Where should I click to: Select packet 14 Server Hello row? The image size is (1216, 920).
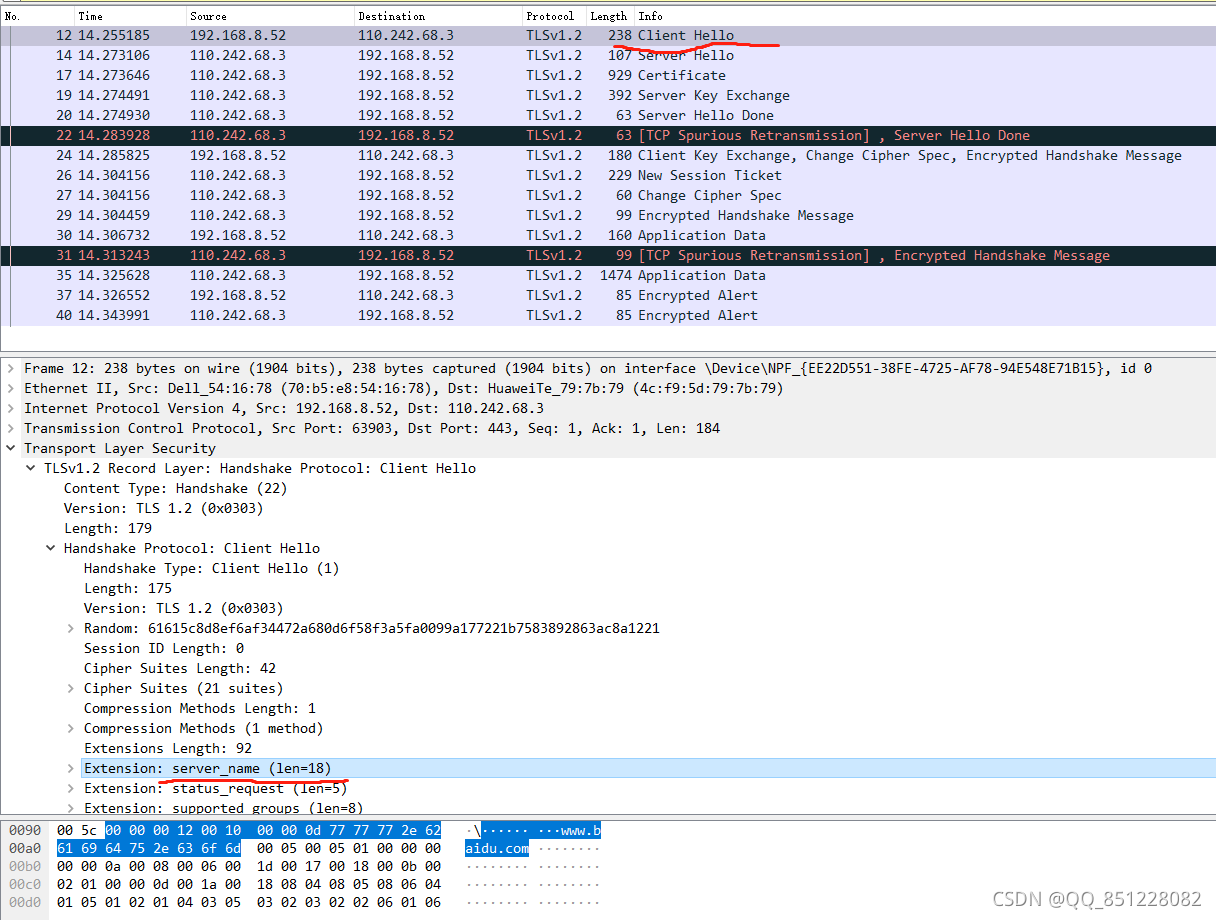(608, 55)
